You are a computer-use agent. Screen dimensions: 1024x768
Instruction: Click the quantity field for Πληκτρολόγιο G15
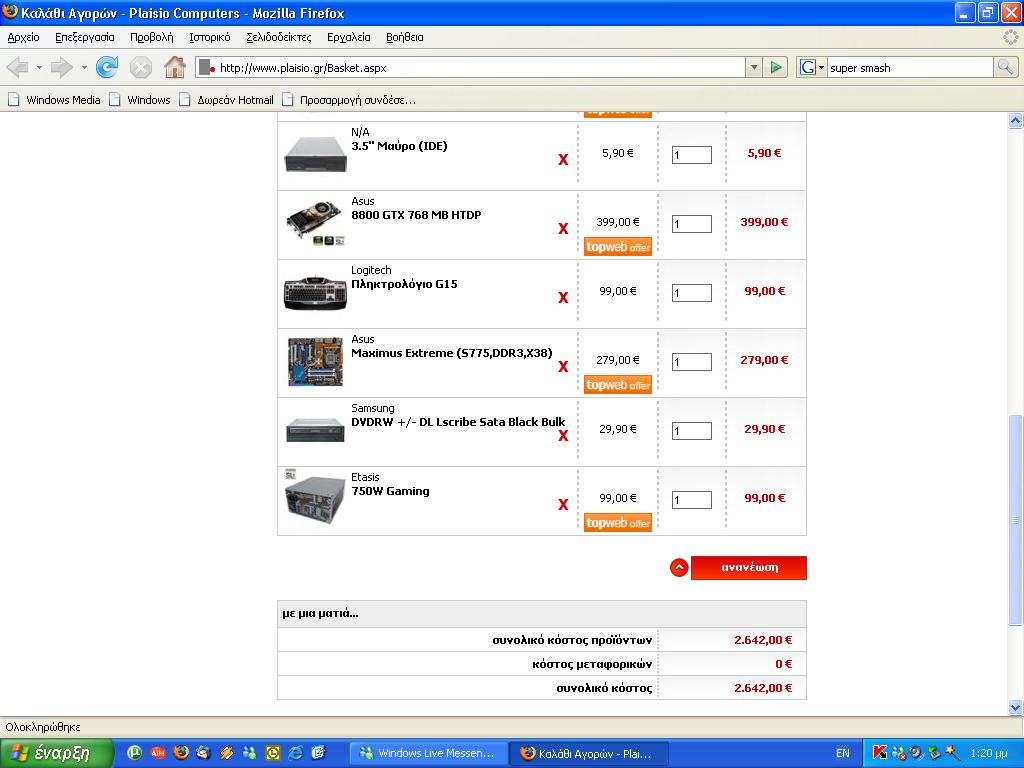point(692,293)
